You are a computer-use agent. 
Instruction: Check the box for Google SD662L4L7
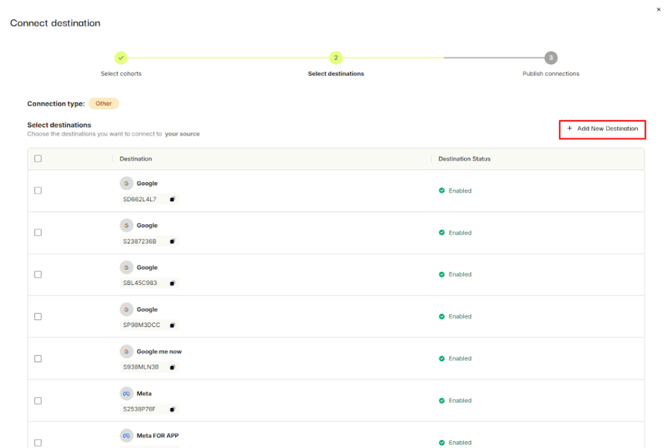[38, 190]
